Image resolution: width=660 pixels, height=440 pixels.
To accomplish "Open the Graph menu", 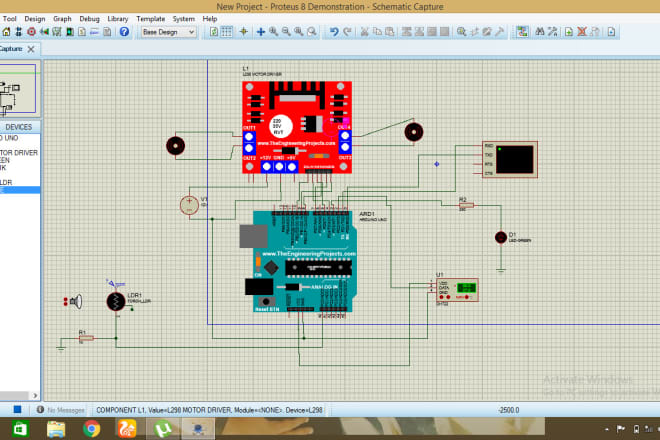I will tap(62, 19).
